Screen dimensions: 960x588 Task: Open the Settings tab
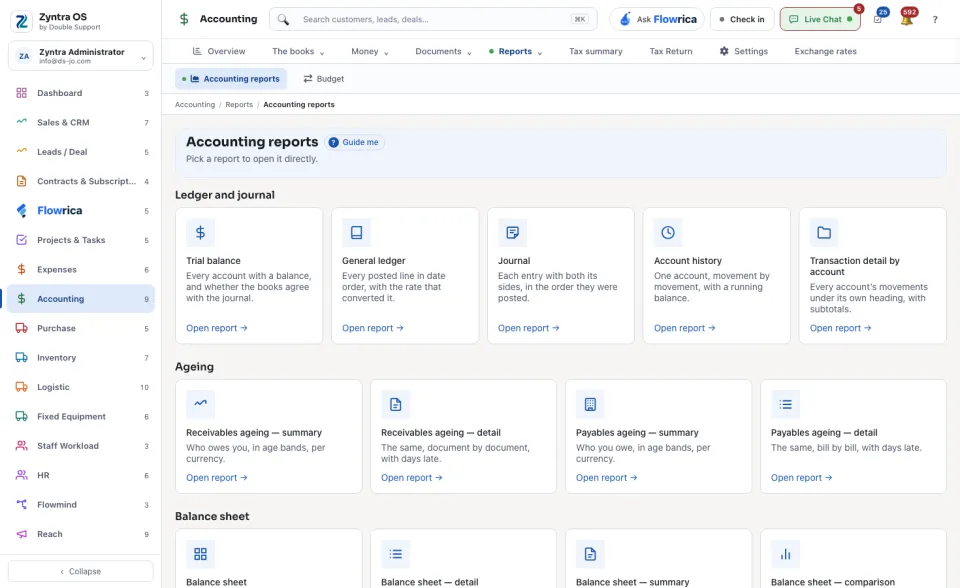(x=744, y=51)
